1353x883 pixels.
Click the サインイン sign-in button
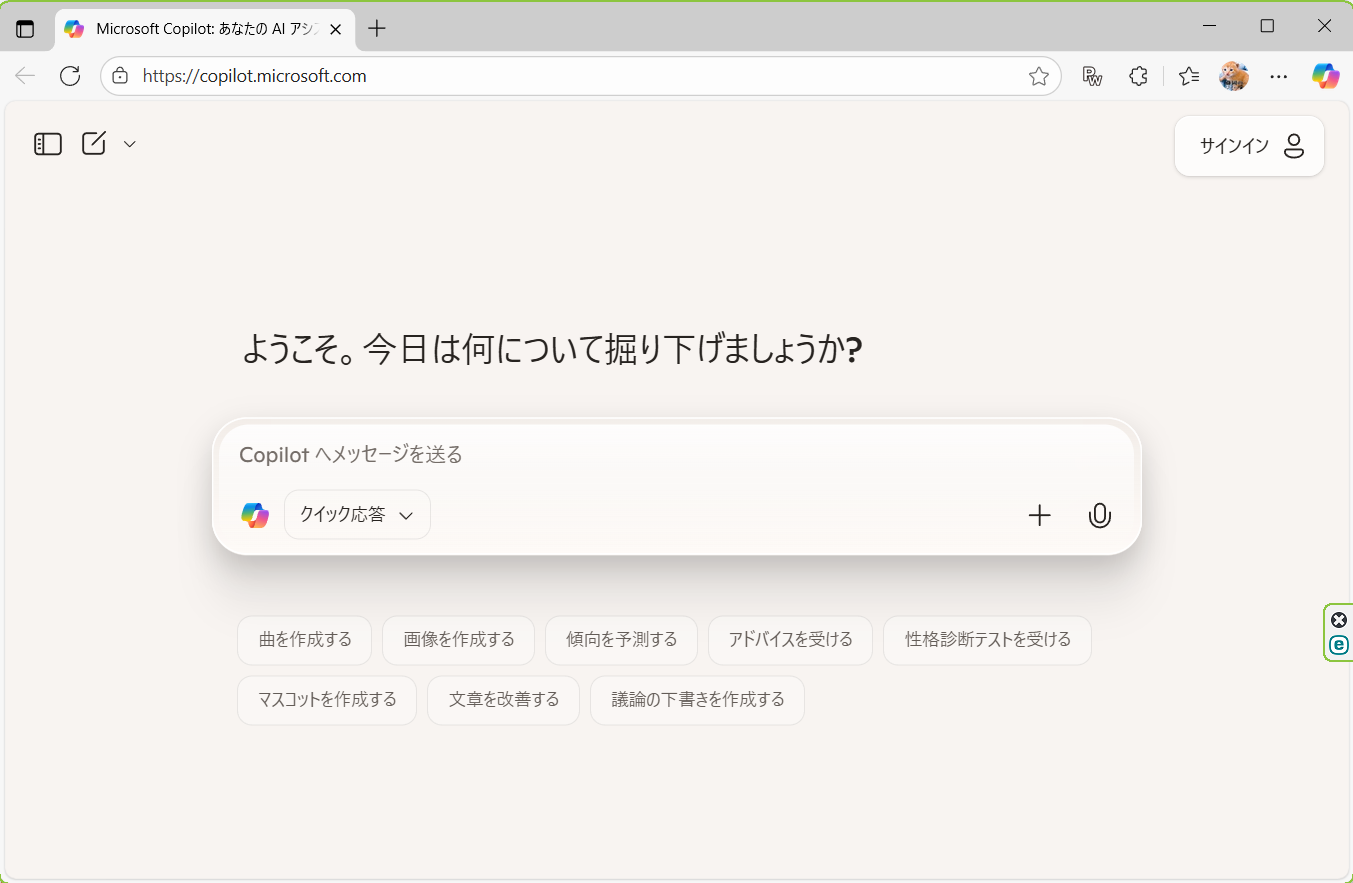click(x=1249, y=146)
